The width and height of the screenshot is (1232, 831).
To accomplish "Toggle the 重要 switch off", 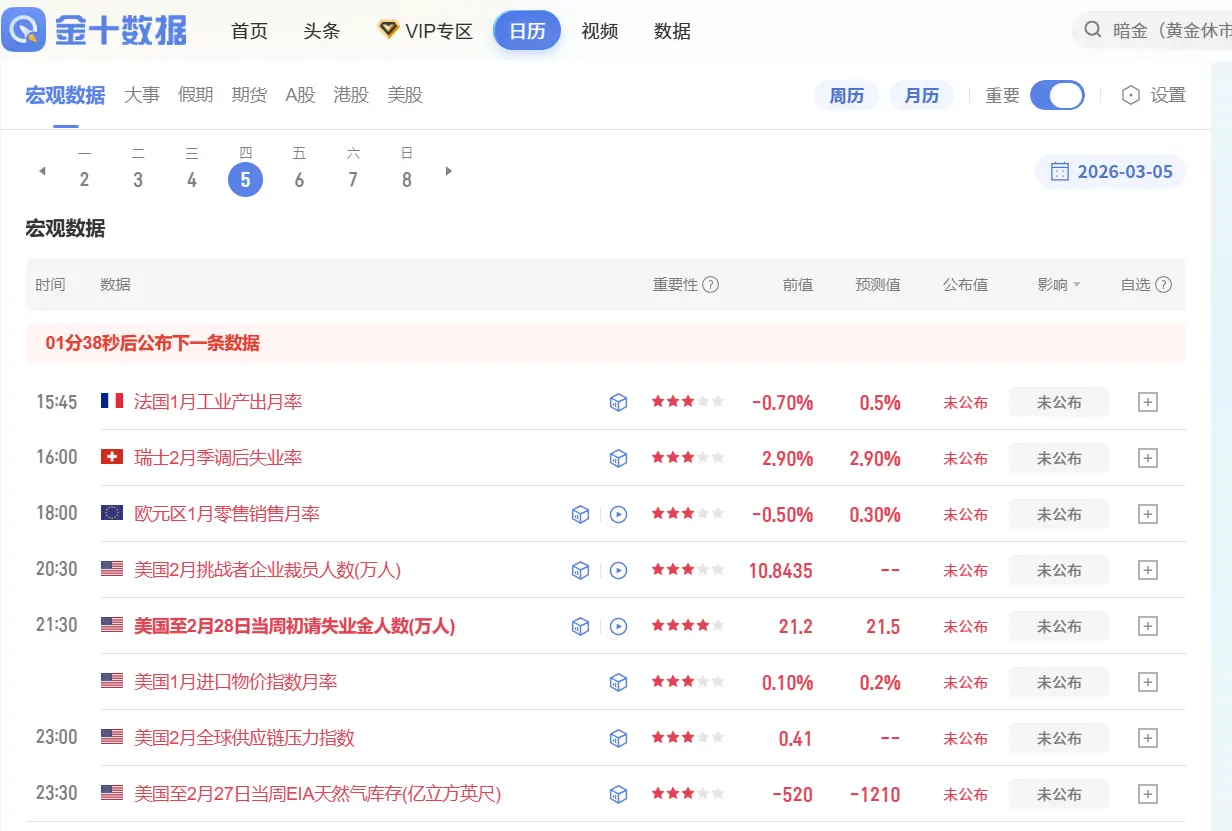I will click(x=1057, y=95).
